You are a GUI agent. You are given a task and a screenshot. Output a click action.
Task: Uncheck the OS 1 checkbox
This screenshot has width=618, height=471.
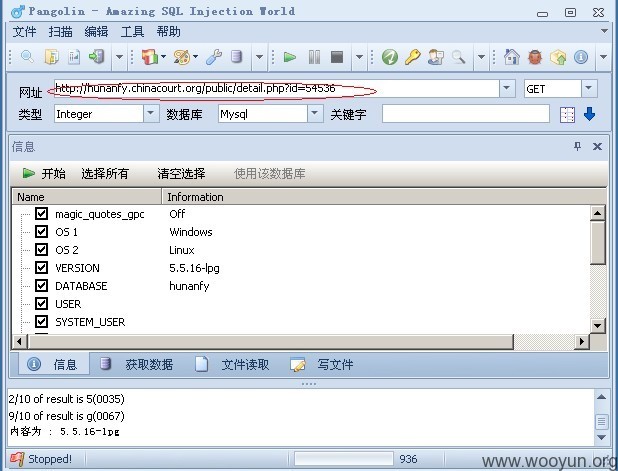(x=41, y=231)
